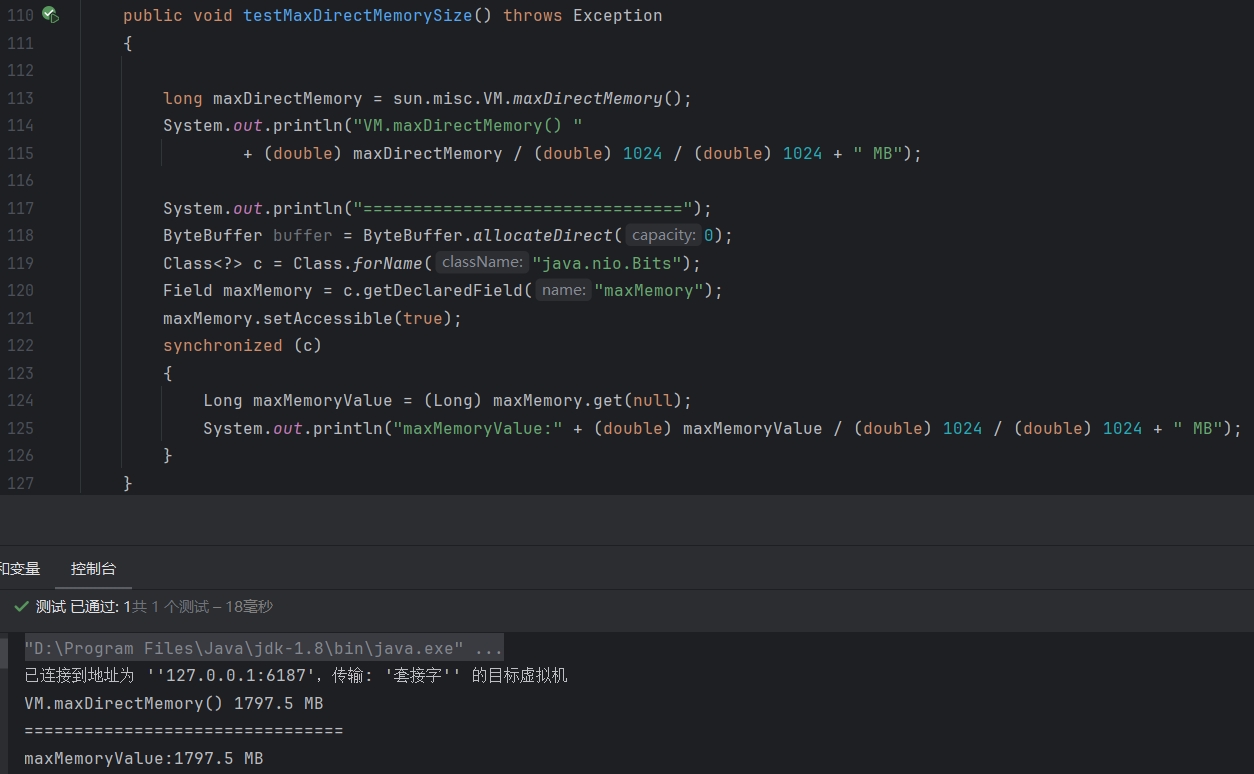Run test via green gutter icon

(49, 15)
